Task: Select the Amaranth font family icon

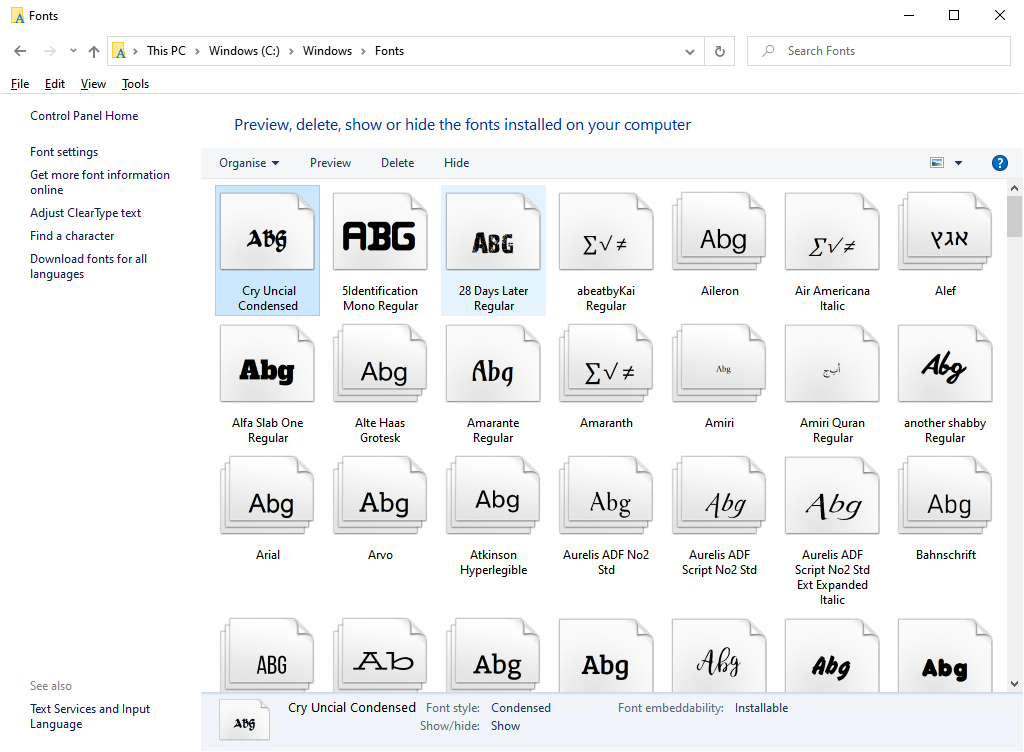Action: click(606, 364)
